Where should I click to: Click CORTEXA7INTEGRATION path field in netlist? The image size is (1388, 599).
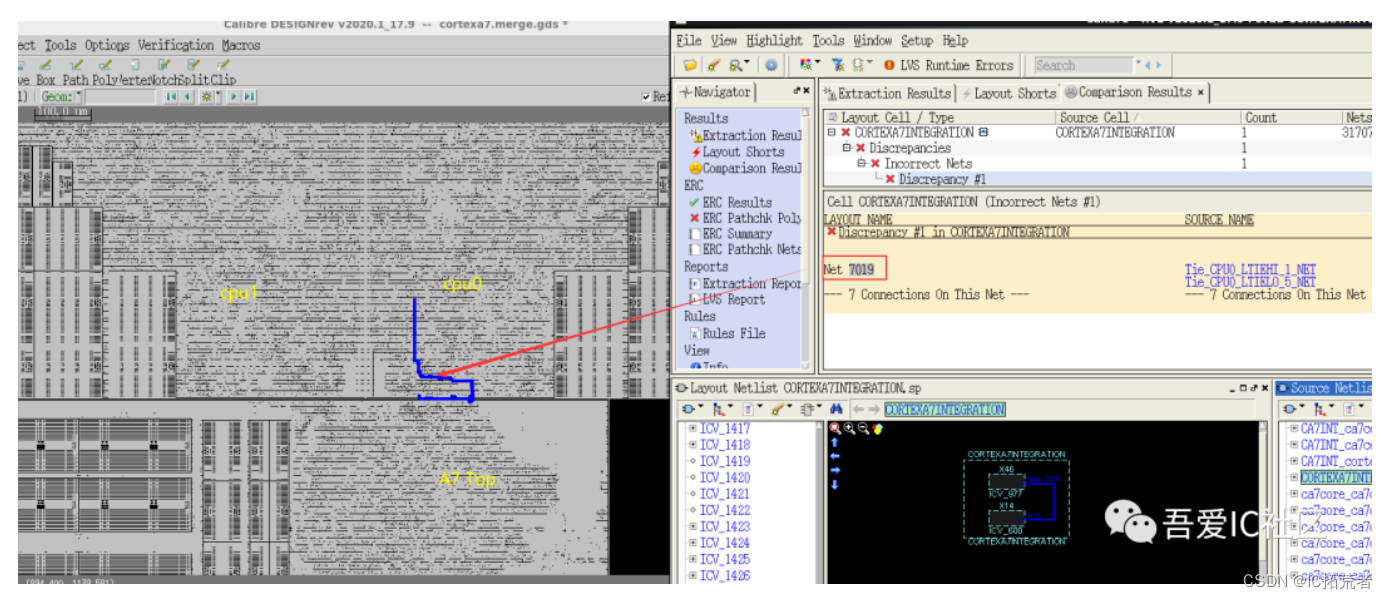pos(945,410)
